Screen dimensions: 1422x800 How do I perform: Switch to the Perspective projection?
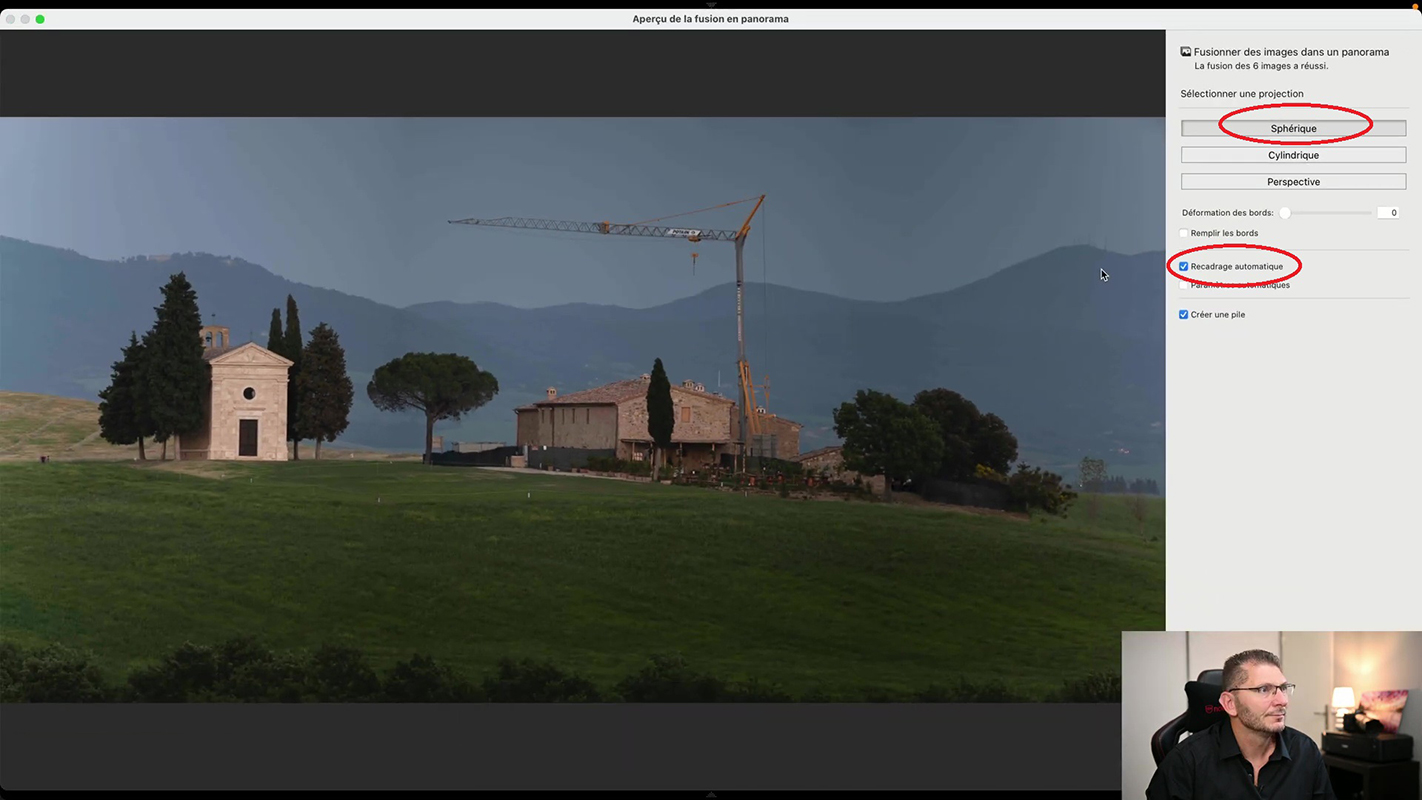tap(1293, 182)
